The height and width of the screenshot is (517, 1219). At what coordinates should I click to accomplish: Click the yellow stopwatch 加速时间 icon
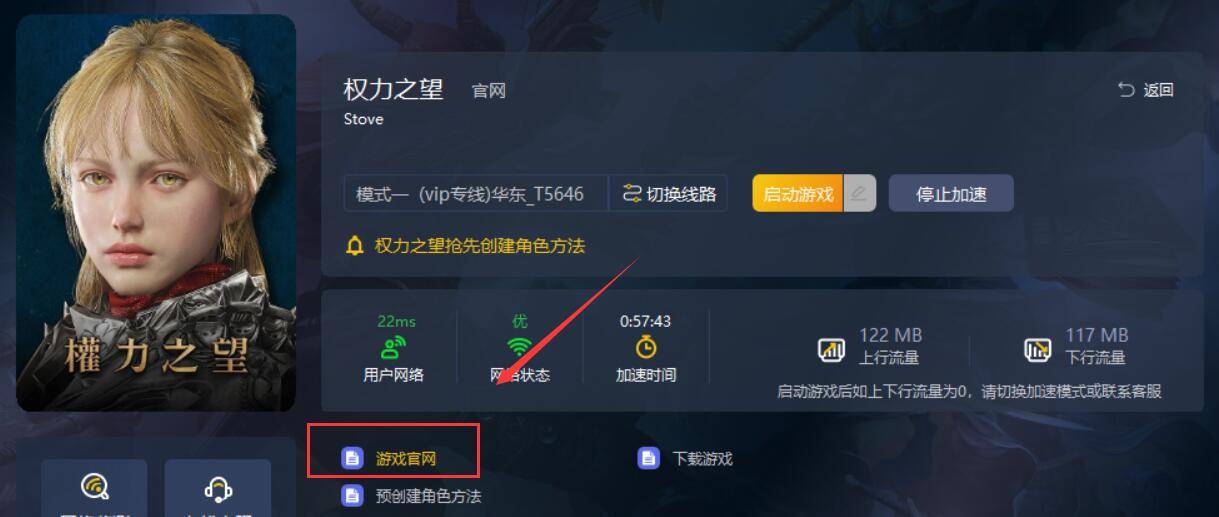click(646, 347)
